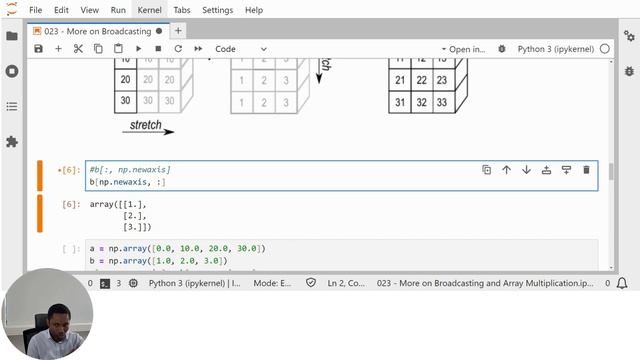The width and height of the screenshot is (640, 360).
Task: Restart kernel and run all cells
Action: (198, 49)
